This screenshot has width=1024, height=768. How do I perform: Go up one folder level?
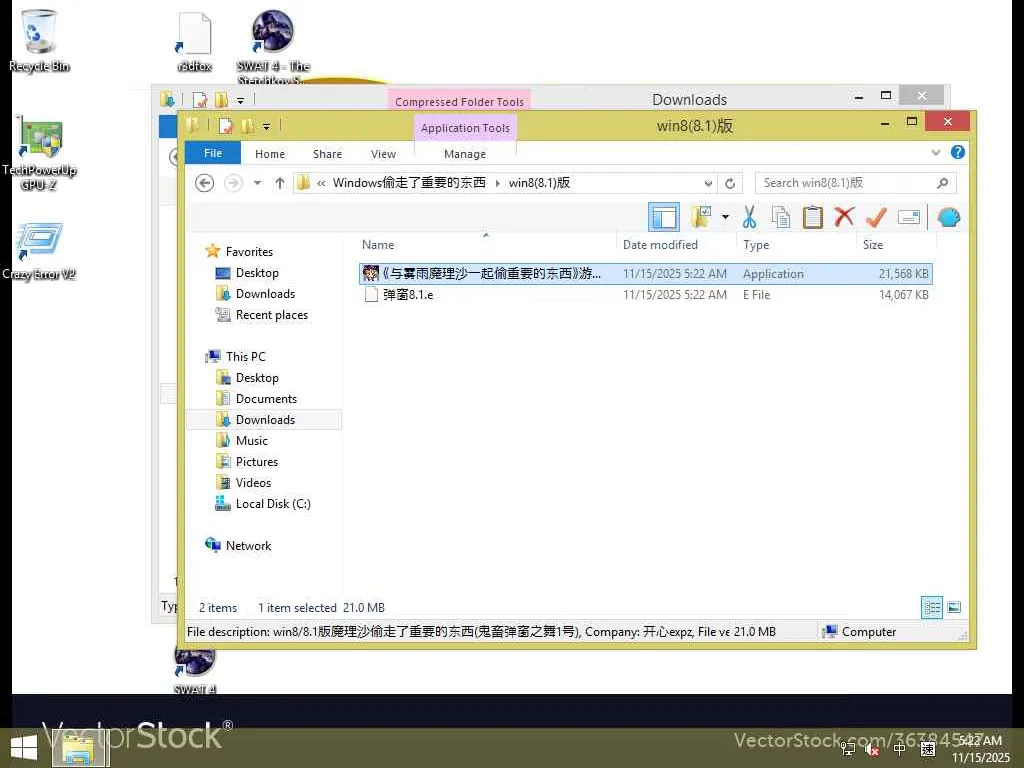(x=280, y=183)
